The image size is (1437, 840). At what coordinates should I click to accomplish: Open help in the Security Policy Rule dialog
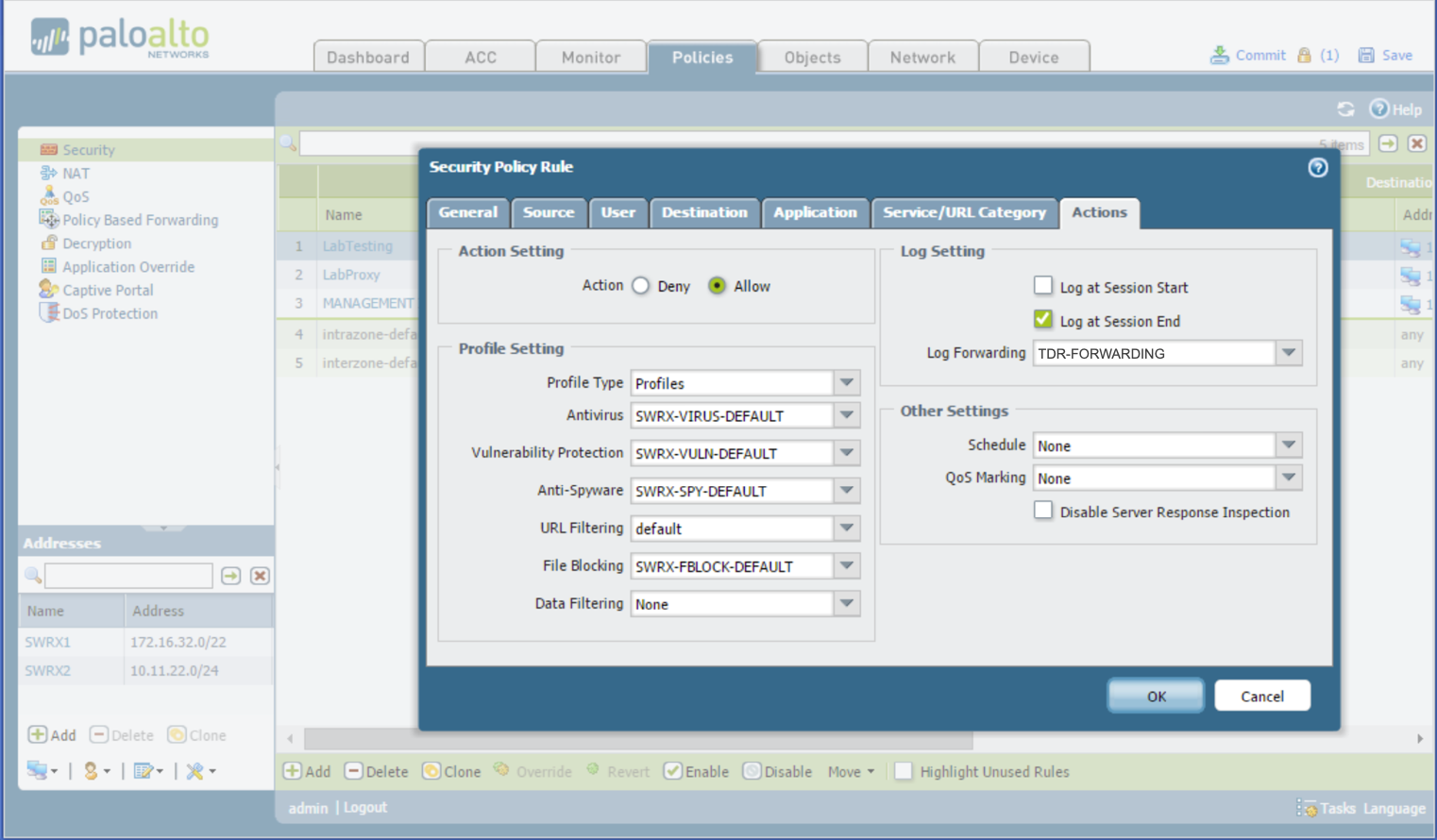pos(1318,167)
